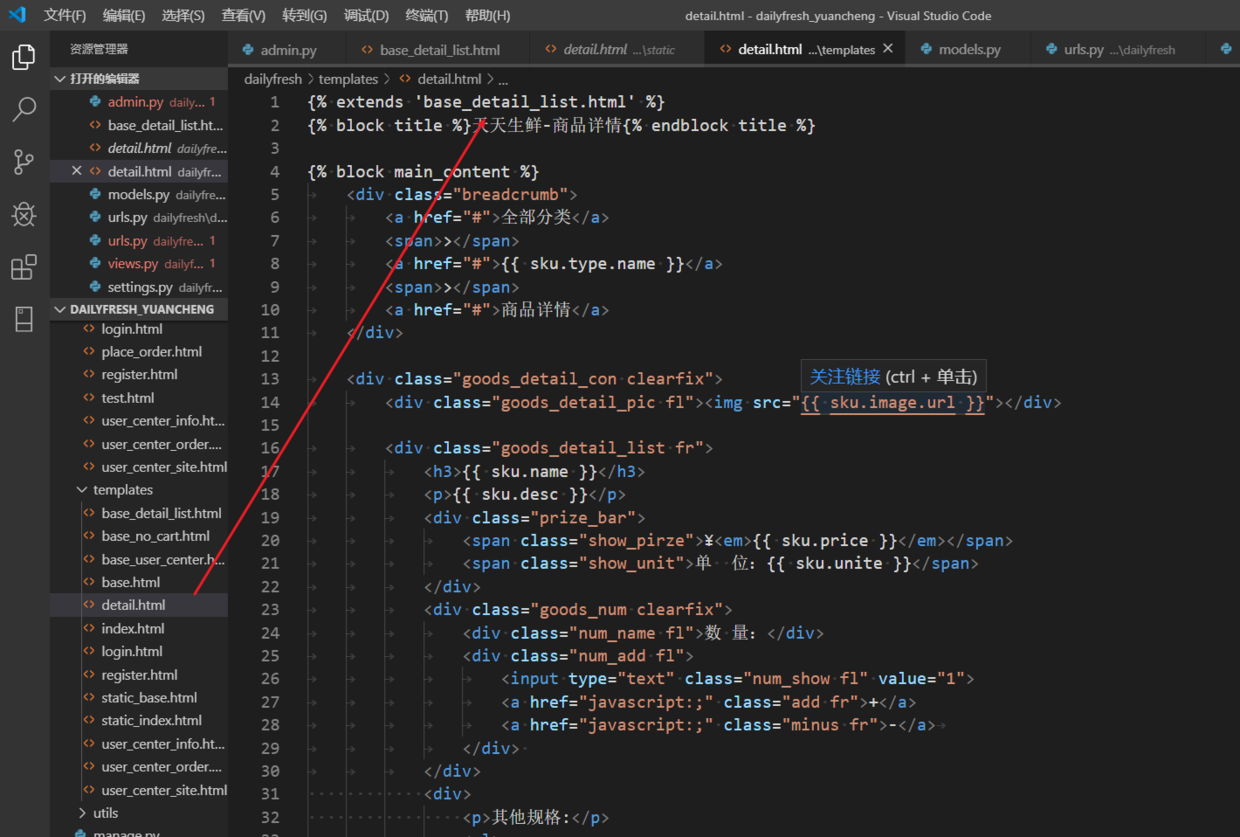Open index.html in templates folder
This screenshot has height=837, width=1240.
click(139, 629)
